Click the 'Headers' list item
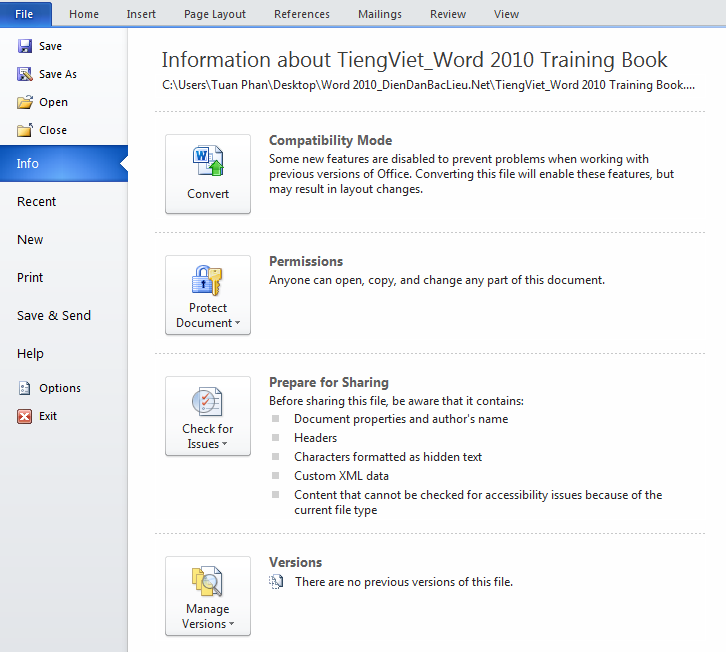The width and height of the screenshot is (726, 652). (x=315, y=438)
